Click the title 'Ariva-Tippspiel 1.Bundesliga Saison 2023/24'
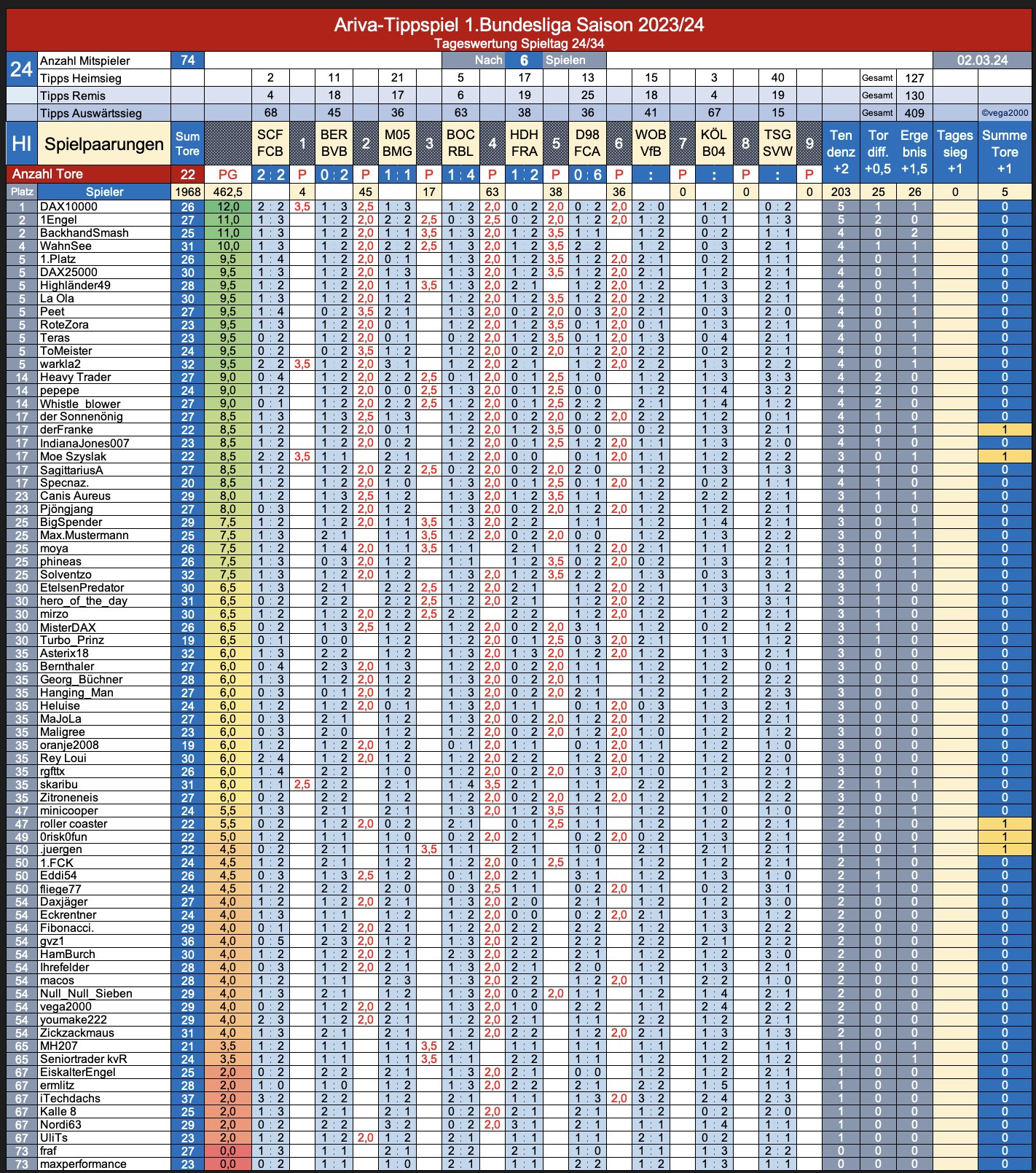The height and width of the screenshot is (1173, 1036). (x=519, y=25)
